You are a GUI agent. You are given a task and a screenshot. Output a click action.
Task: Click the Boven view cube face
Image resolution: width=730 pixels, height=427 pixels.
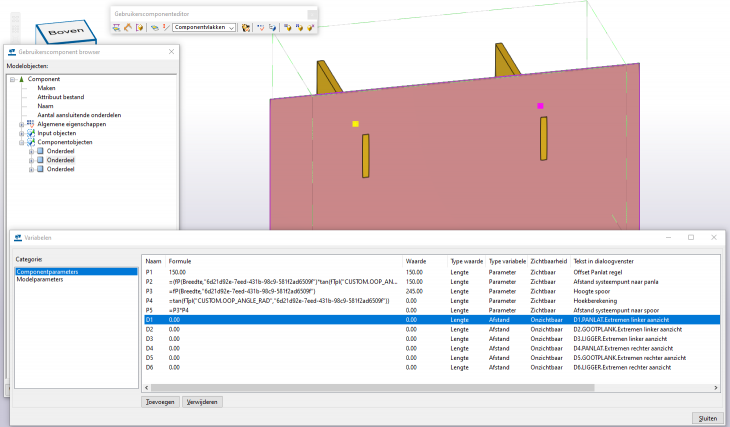coord(66,32)
